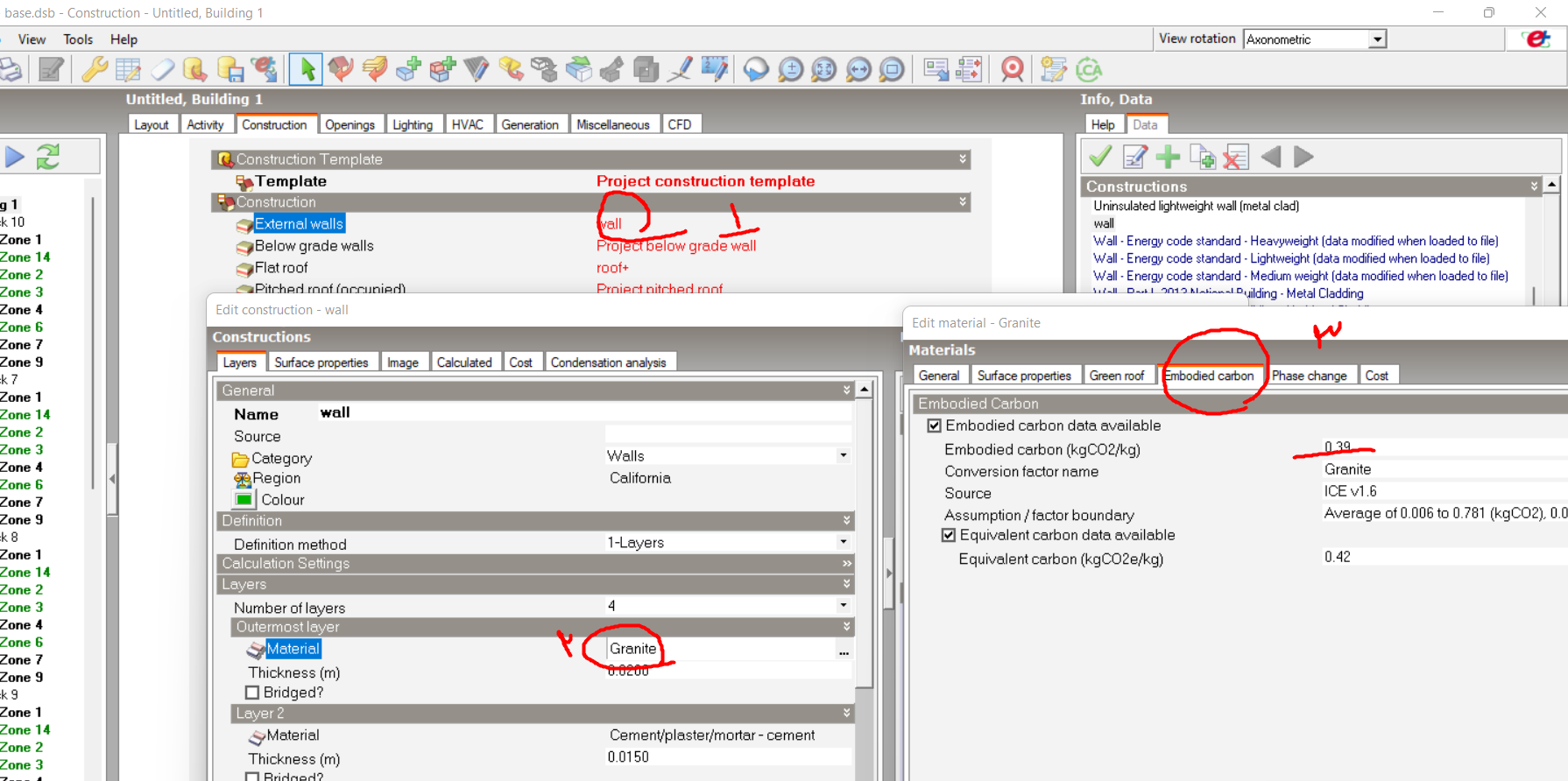Click the add new block icon
Screen dimensions: 1568x781
tap(408, 69)
